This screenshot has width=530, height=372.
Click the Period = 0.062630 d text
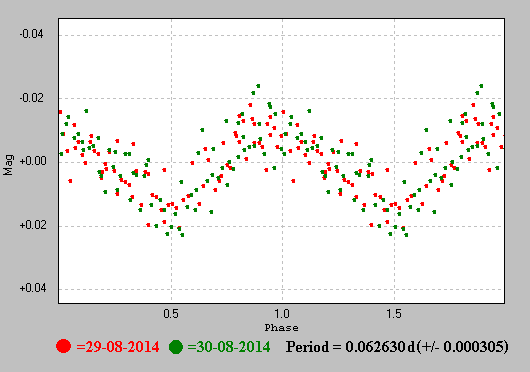(350, 347)
